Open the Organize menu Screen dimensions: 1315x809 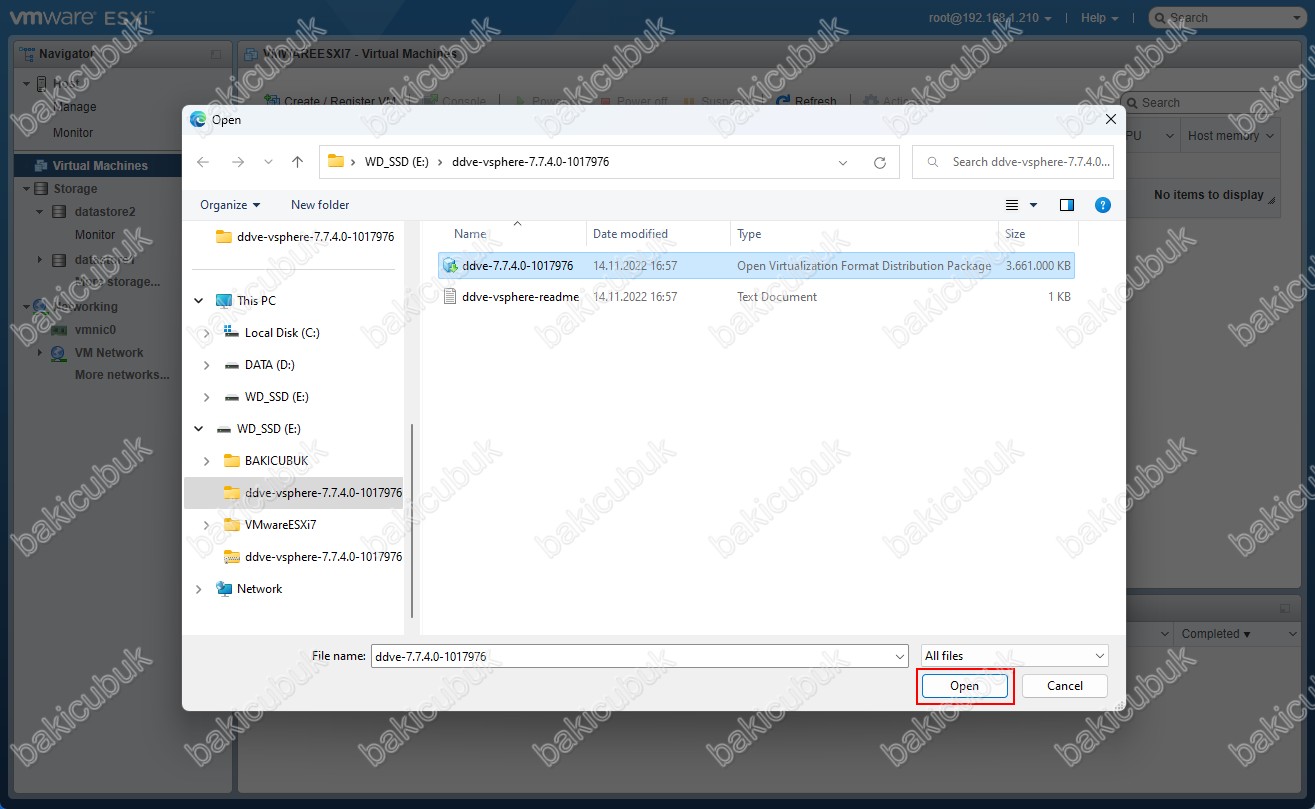coord(230,205)
